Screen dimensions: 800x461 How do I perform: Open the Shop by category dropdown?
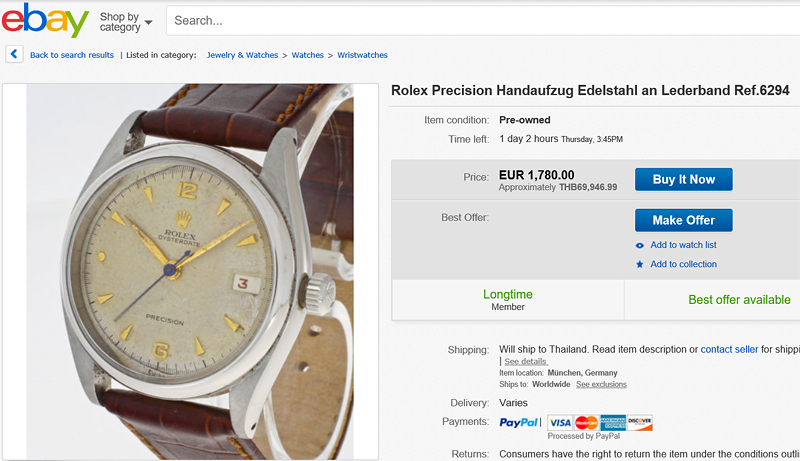[x=126, y=21]
